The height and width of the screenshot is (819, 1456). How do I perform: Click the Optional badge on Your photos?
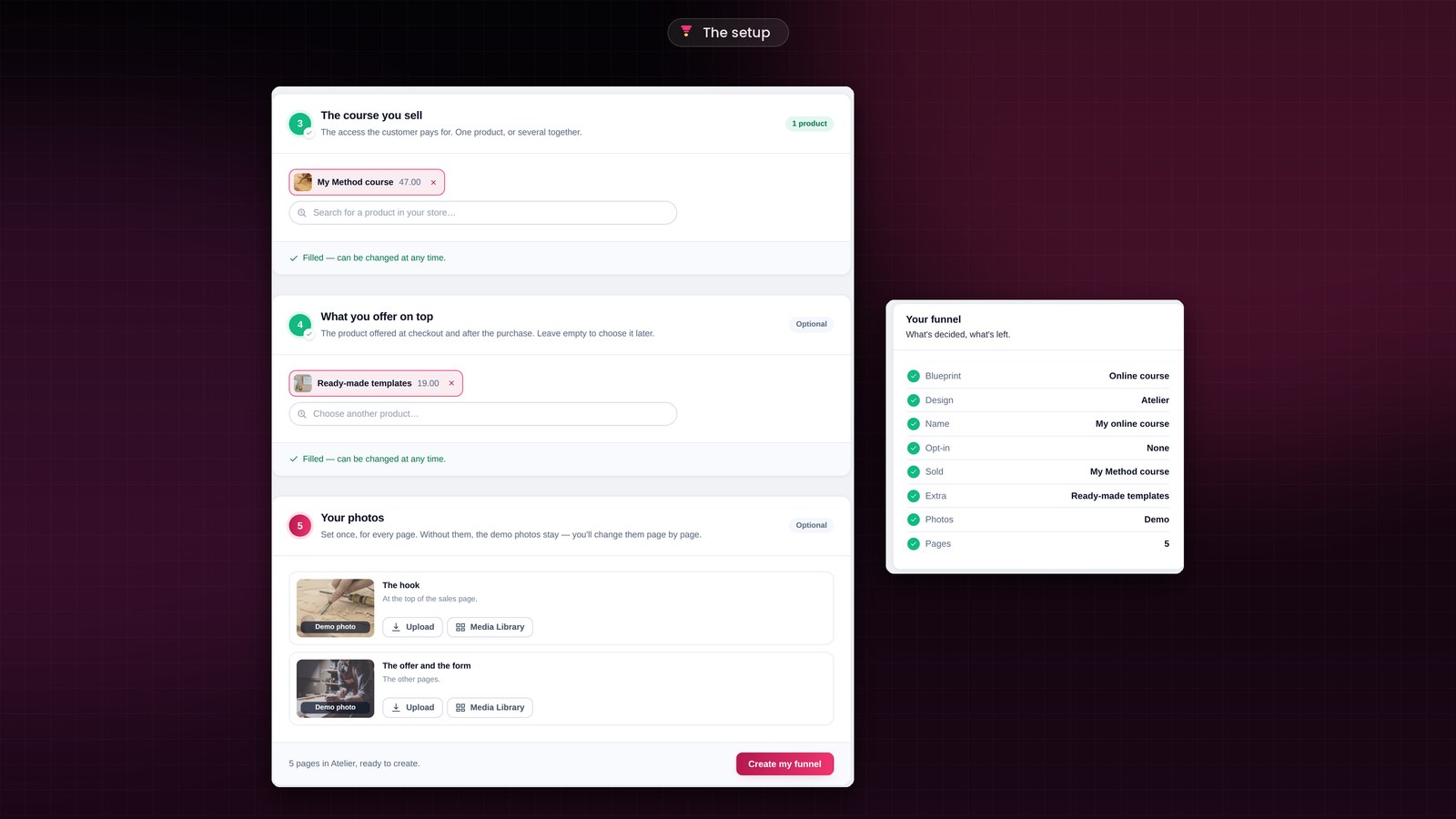click(811, 525)
